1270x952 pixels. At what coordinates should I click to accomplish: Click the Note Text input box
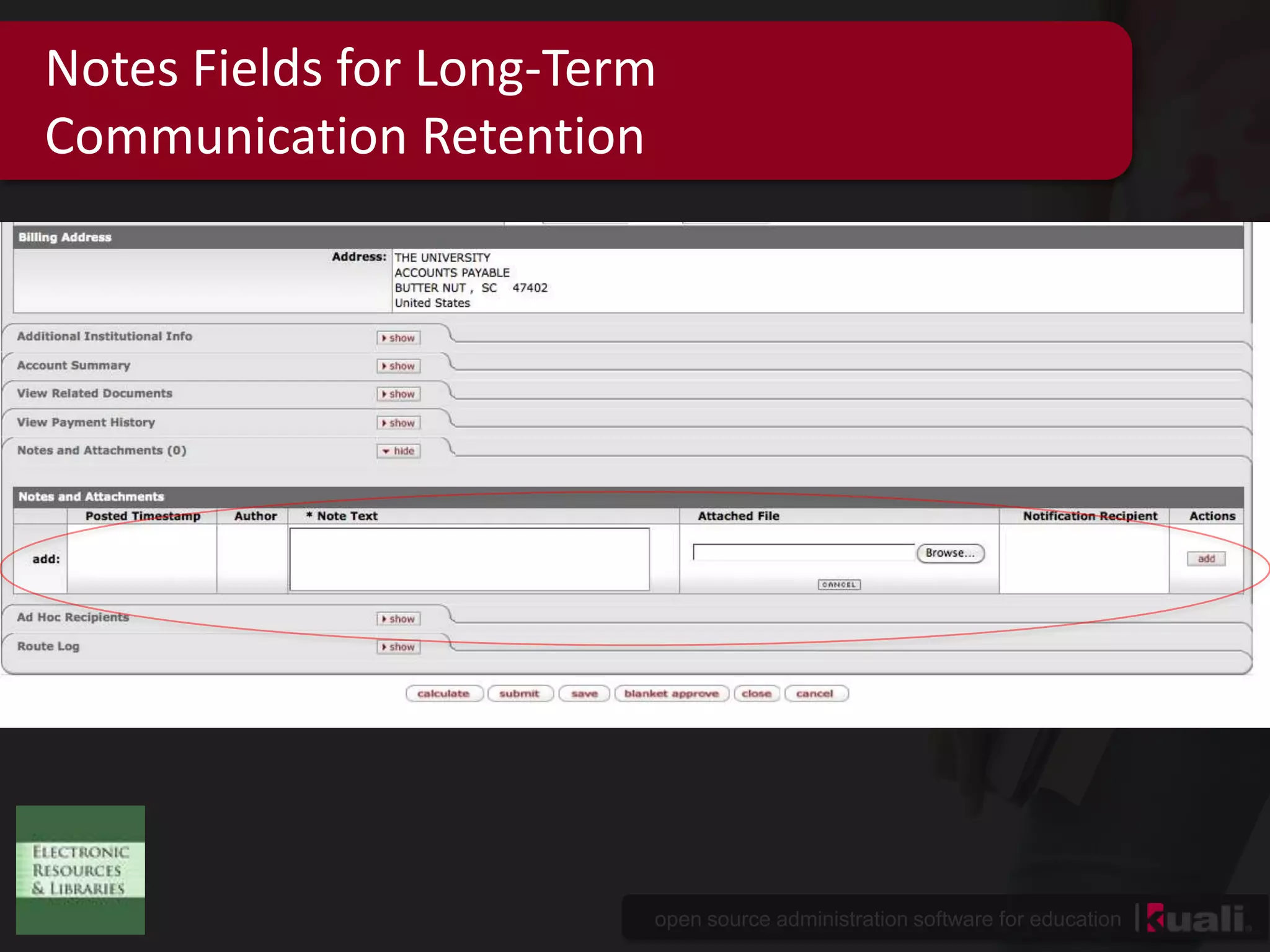tap(469, 559)
